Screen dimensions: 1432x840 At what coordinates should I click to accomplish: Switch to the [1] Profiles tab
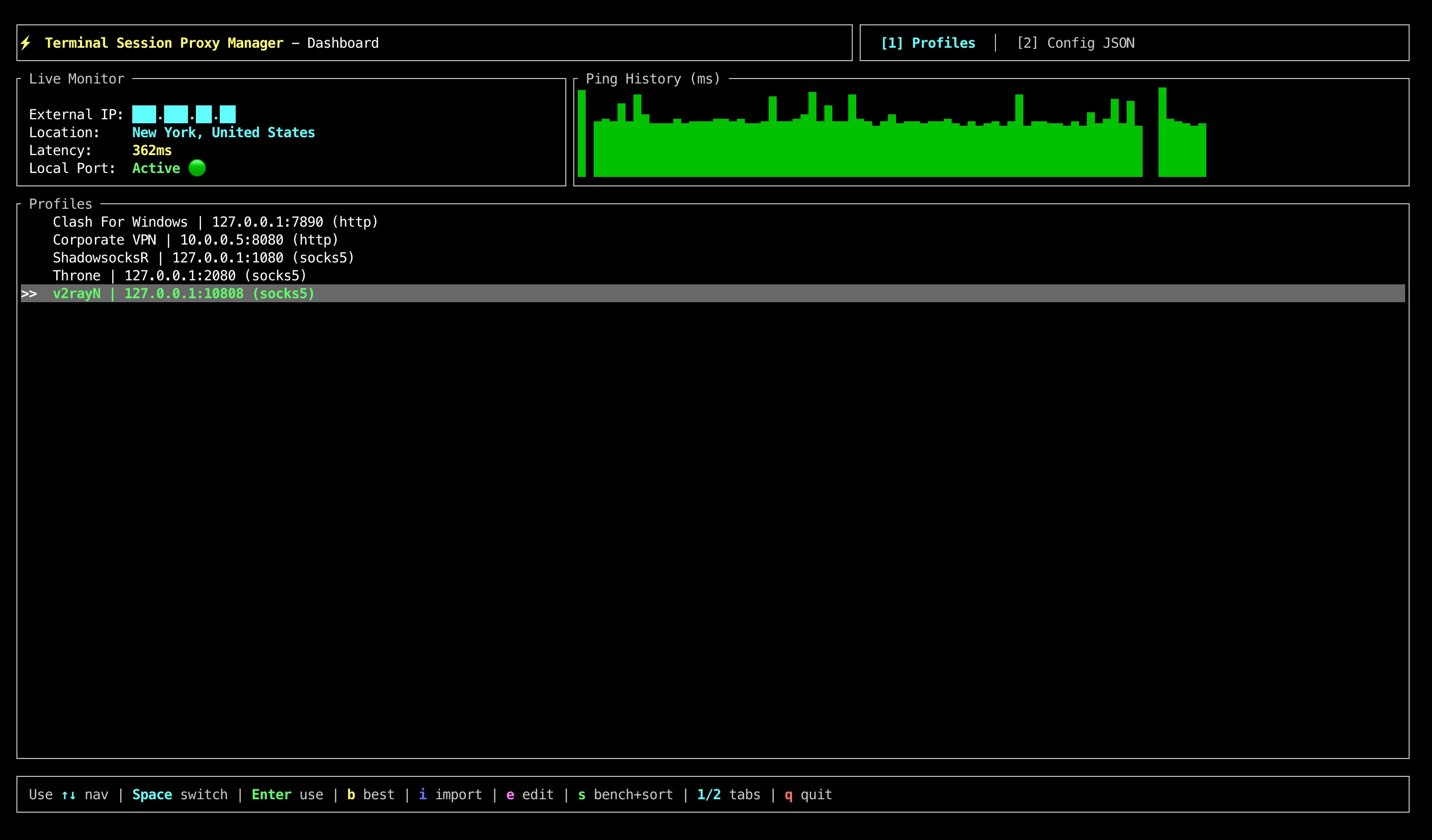point(928,43)
